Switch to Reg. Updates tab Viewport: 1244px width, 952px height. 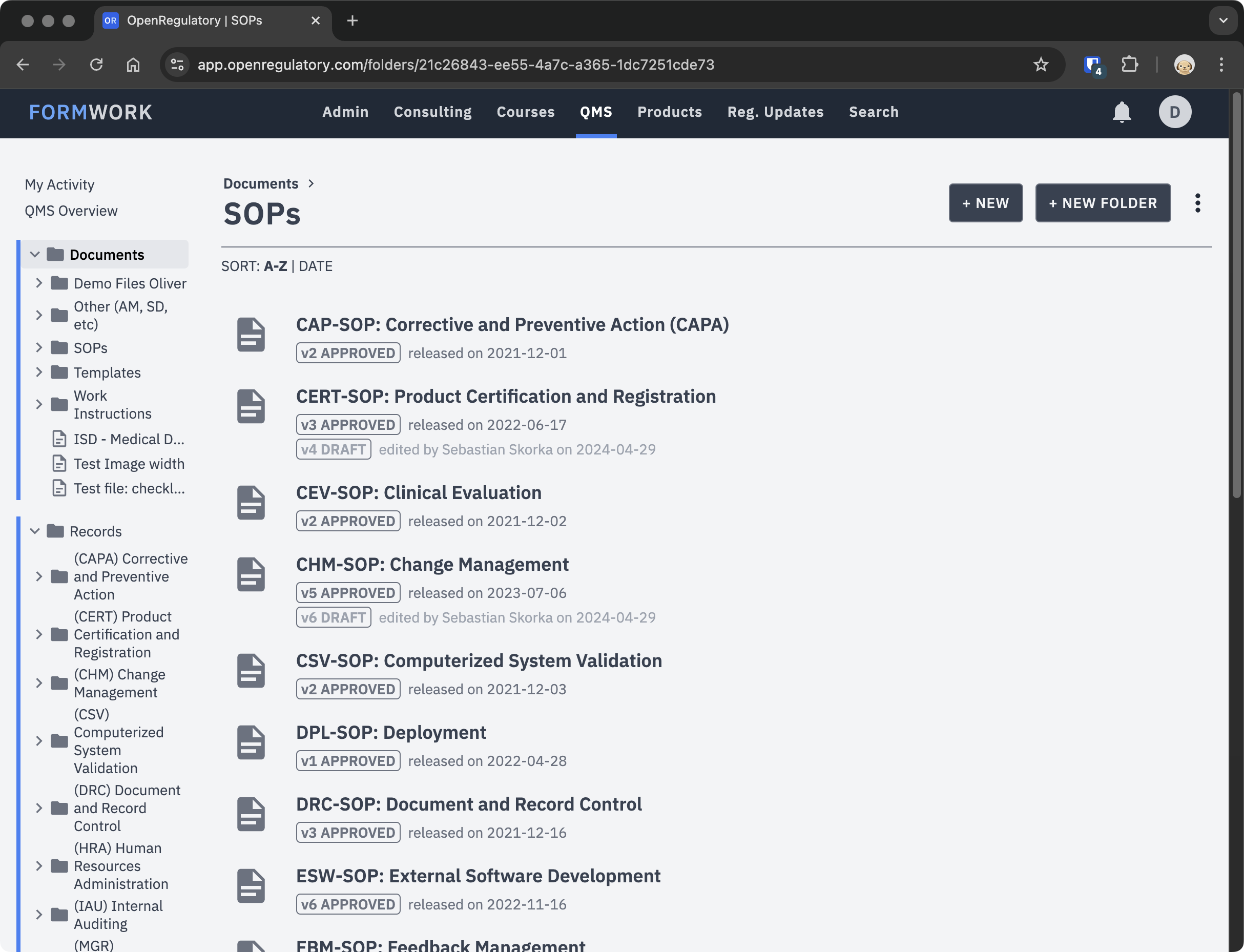(x=775, y=112)
